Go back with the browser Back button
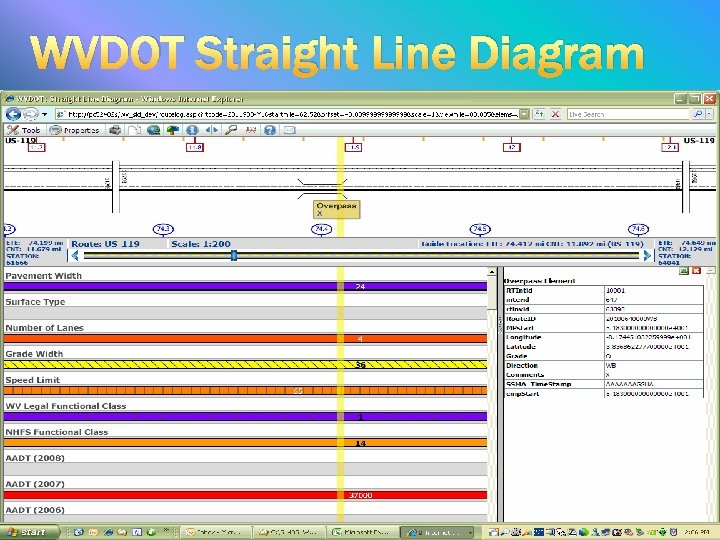 click(13, 113)
